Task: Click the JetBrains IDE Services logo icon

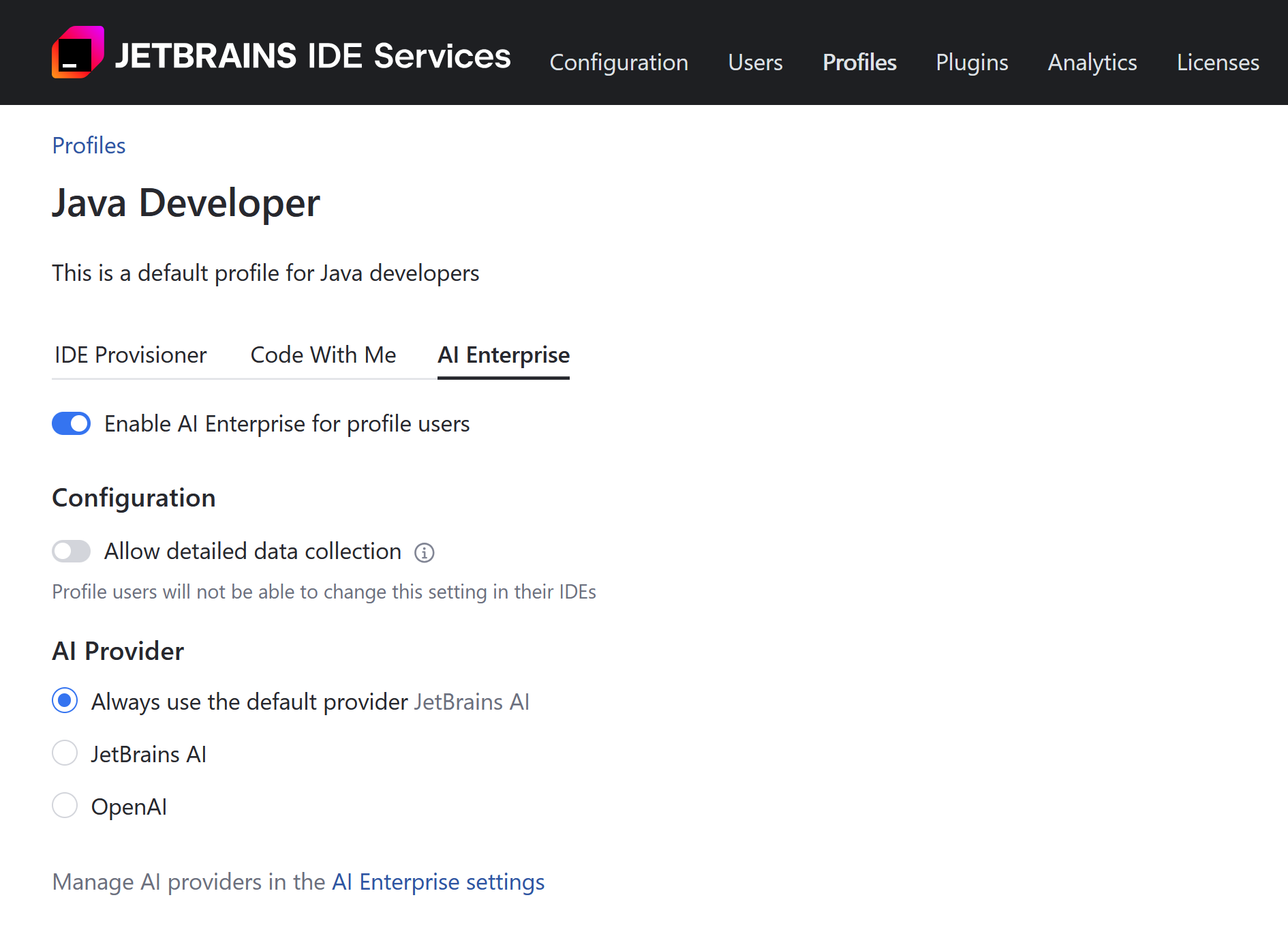Action: (78, 52)
